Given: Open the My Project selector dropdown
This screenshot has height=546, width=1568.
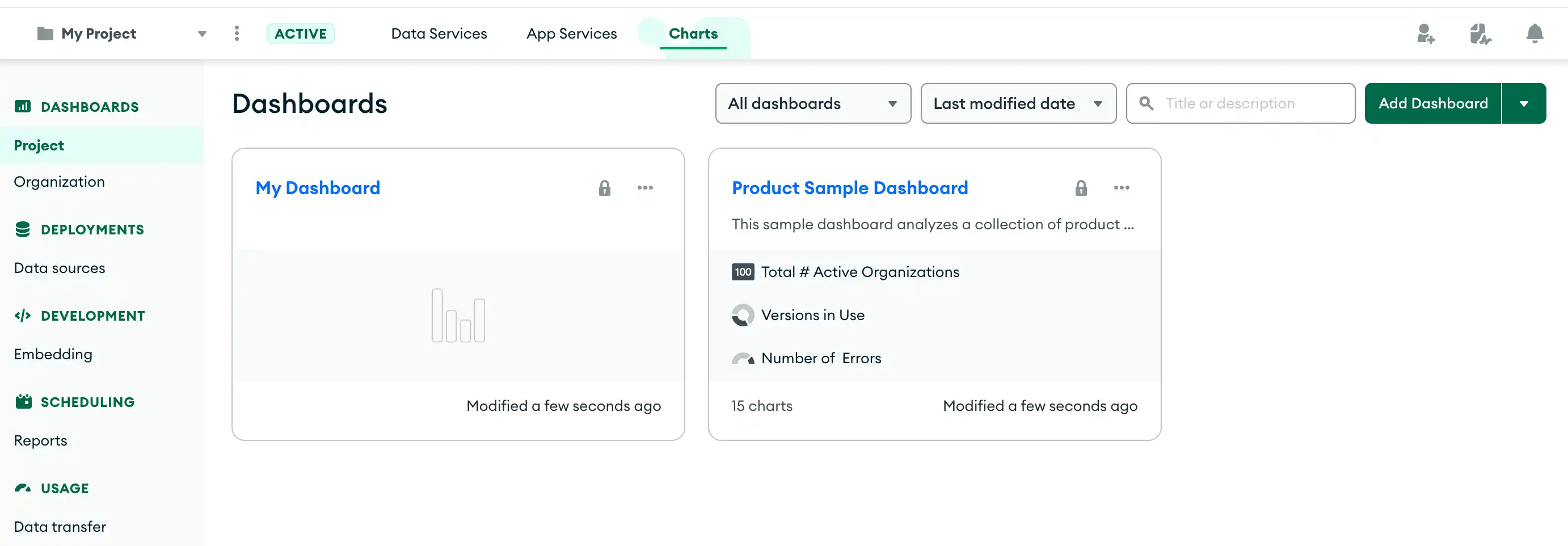Looking at the screenshot, I should pos(202,34).
